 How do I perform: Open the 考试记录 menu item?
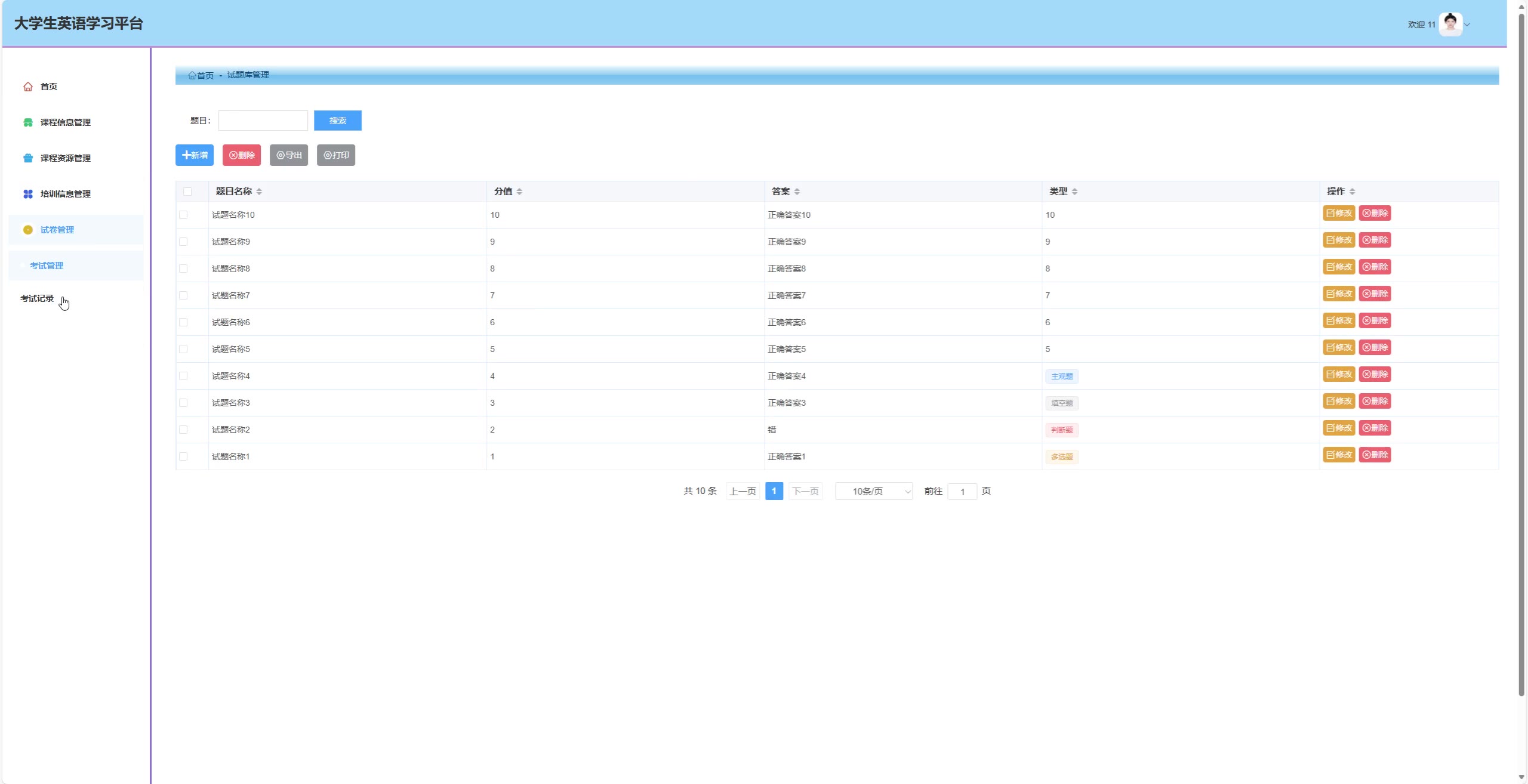coord(37,298)
